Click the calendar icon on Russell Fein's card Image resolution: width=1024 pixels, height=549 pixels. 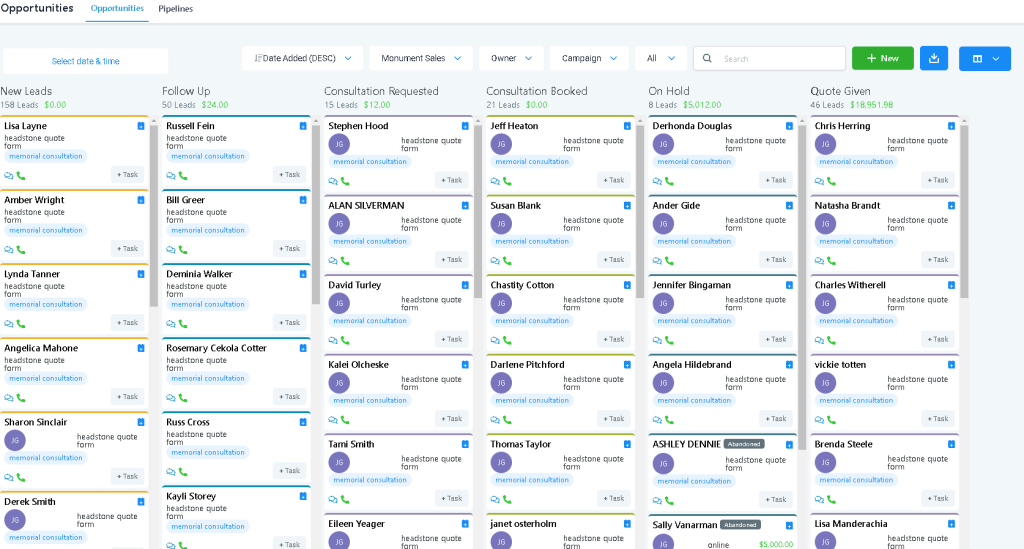(x=303, y=126)
